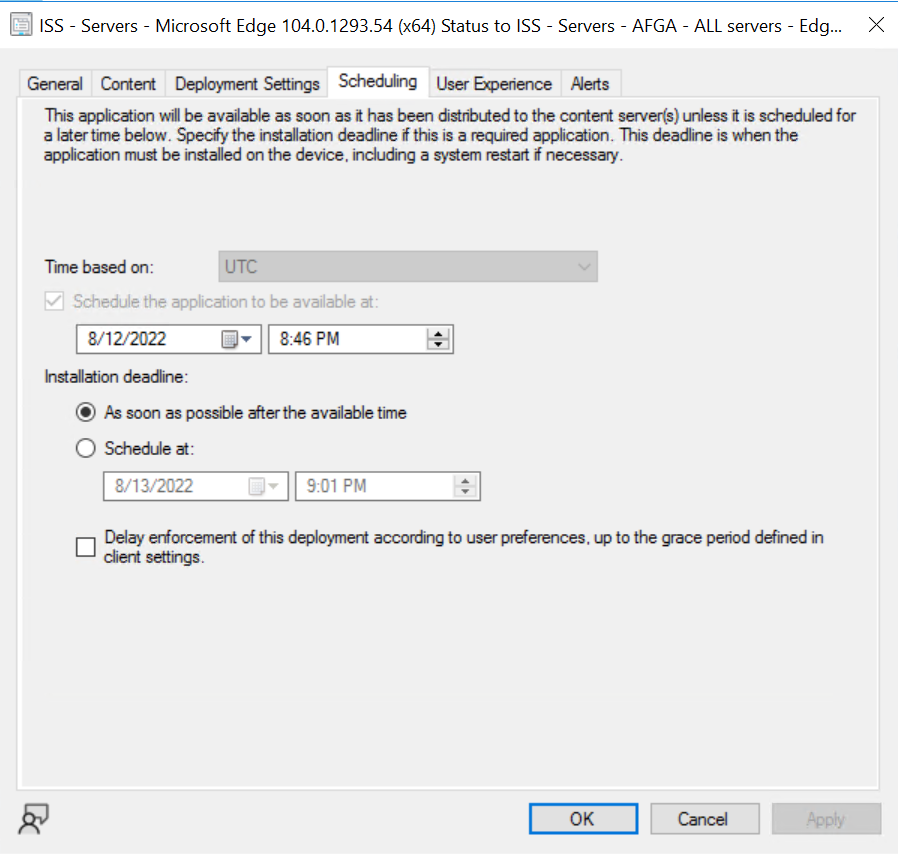Enable Delay enforcement of this deployment checkbox
Image resolution: width=898 pixels, height=854 pixels.
[x=85, y=546]
